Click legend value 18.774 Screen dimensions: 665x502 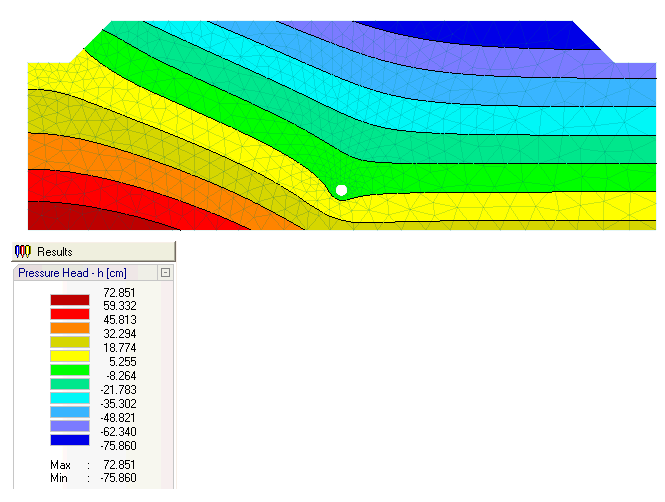[120, 348]
